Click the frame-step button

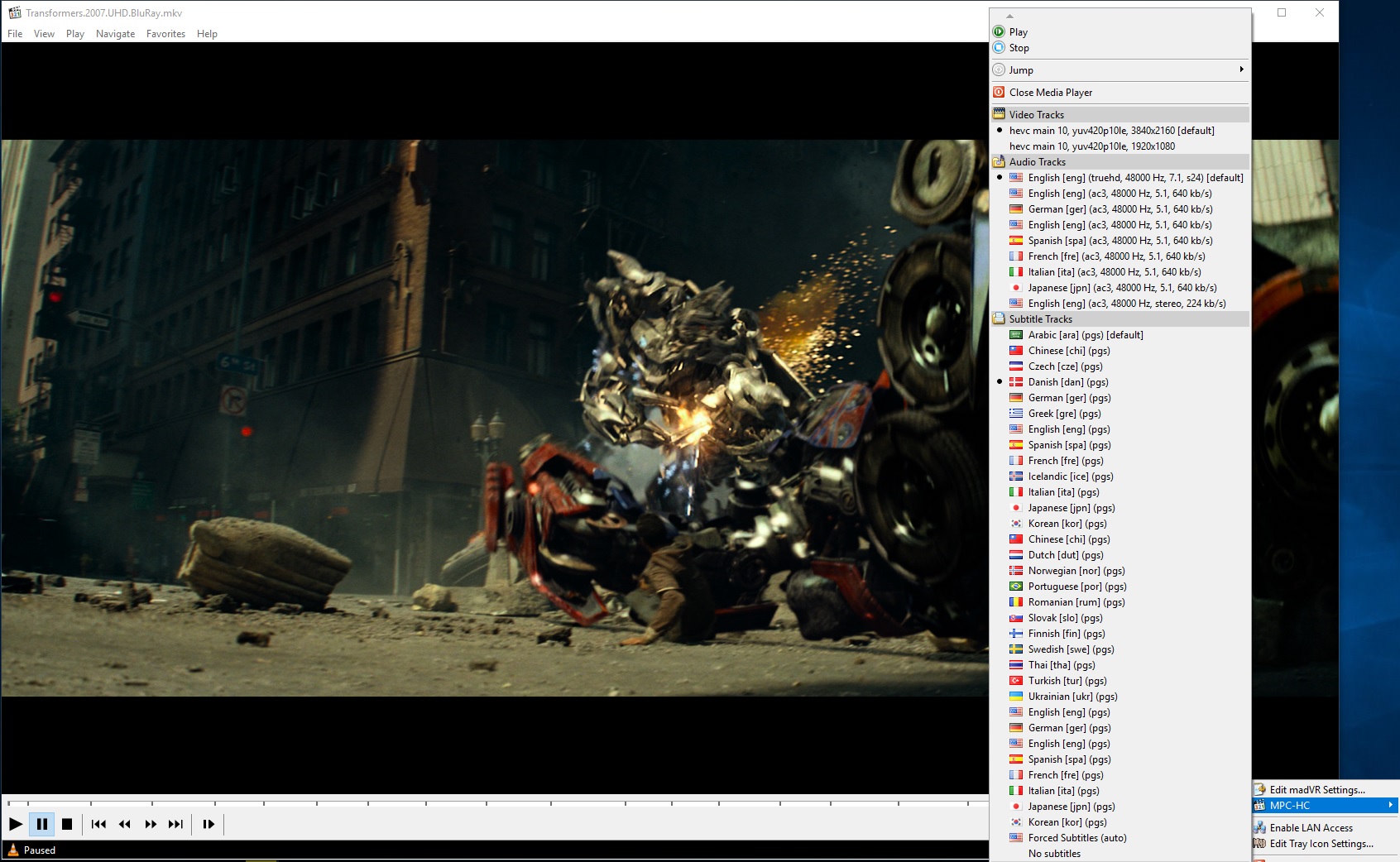click(209, 824)
